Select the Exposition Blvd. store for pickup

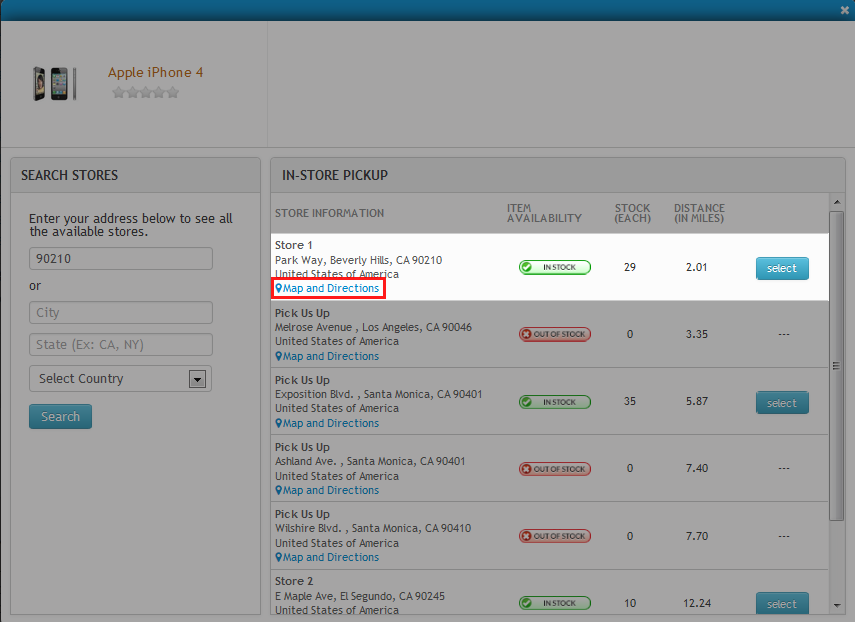point(782,403)
